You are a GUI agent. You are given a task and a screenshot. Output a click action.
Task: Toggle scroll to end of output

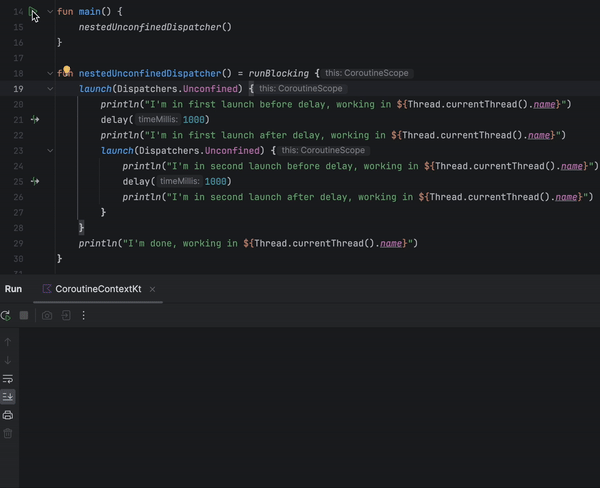[x=8, y=397]
